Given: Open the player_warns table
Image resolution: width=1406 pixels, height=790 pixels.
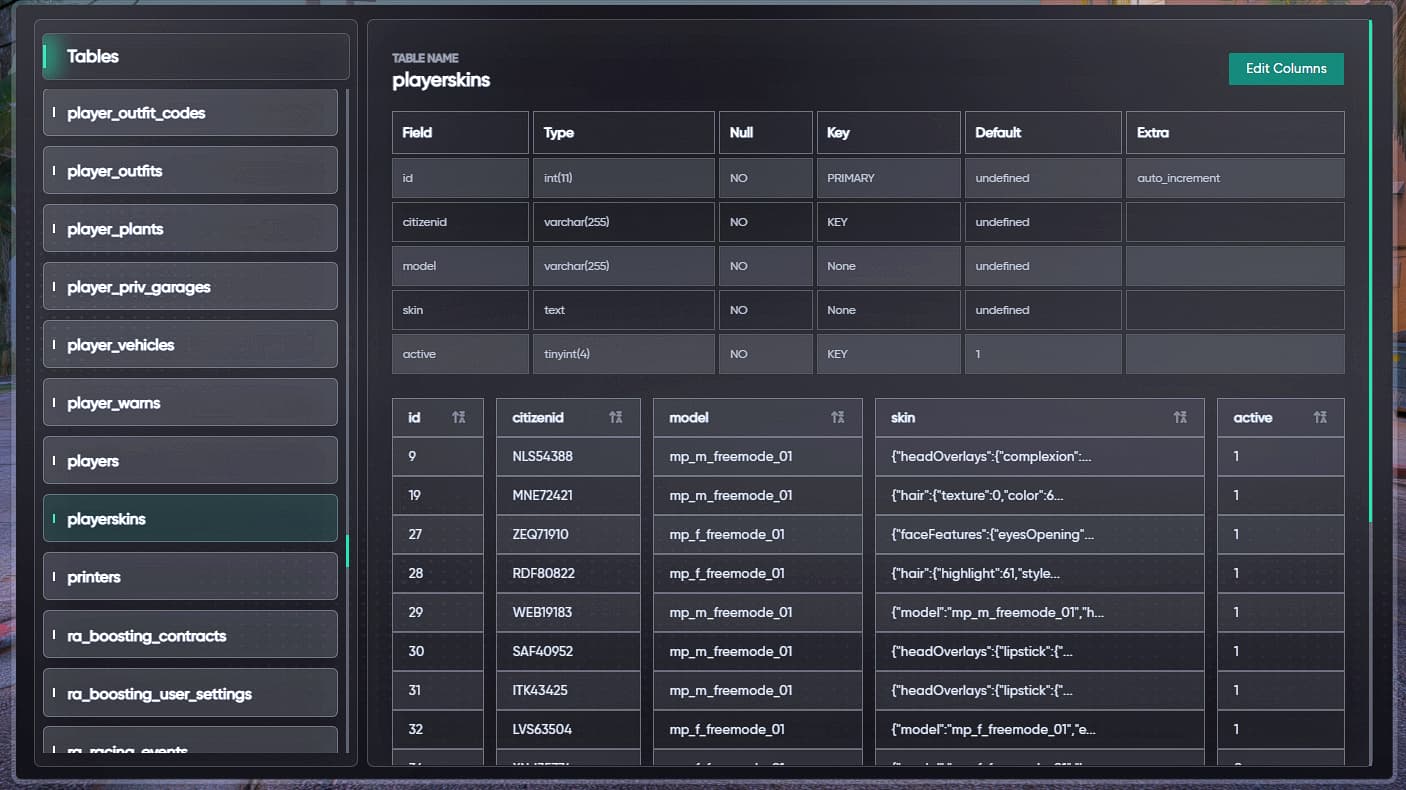Looking at the screenshot, I should (190, 402).
